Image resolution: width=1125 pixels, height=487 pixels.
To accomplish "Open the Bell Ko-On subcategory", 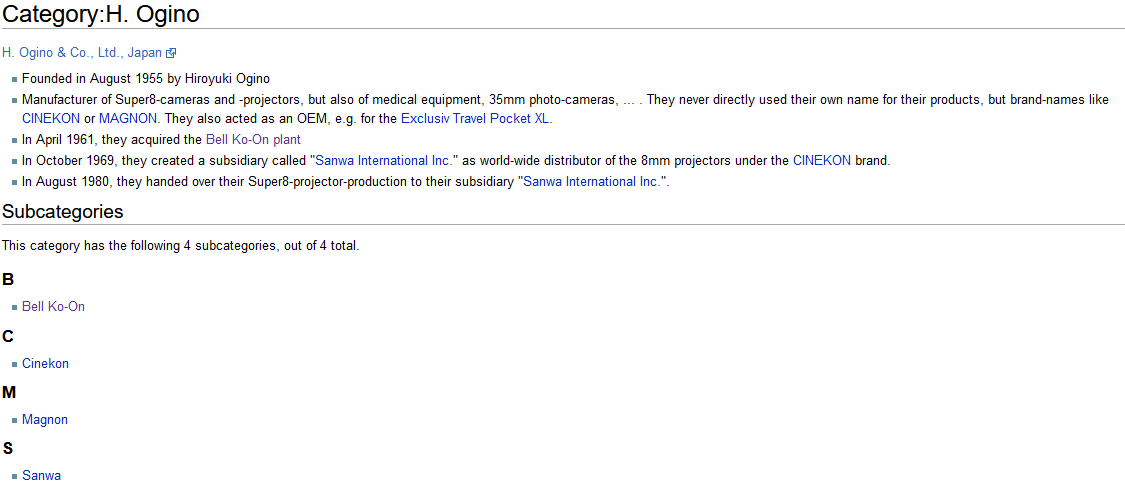I will (x=53, y=307).
